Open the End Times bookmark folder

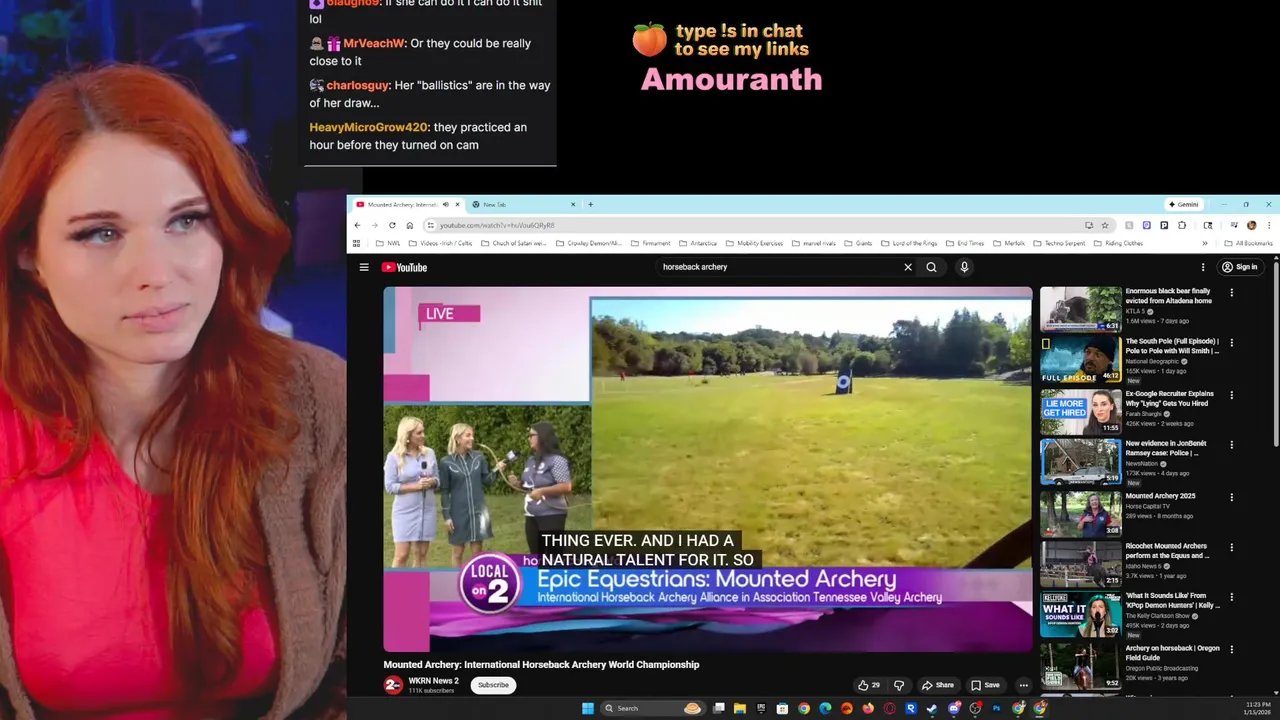pos(965,243)
